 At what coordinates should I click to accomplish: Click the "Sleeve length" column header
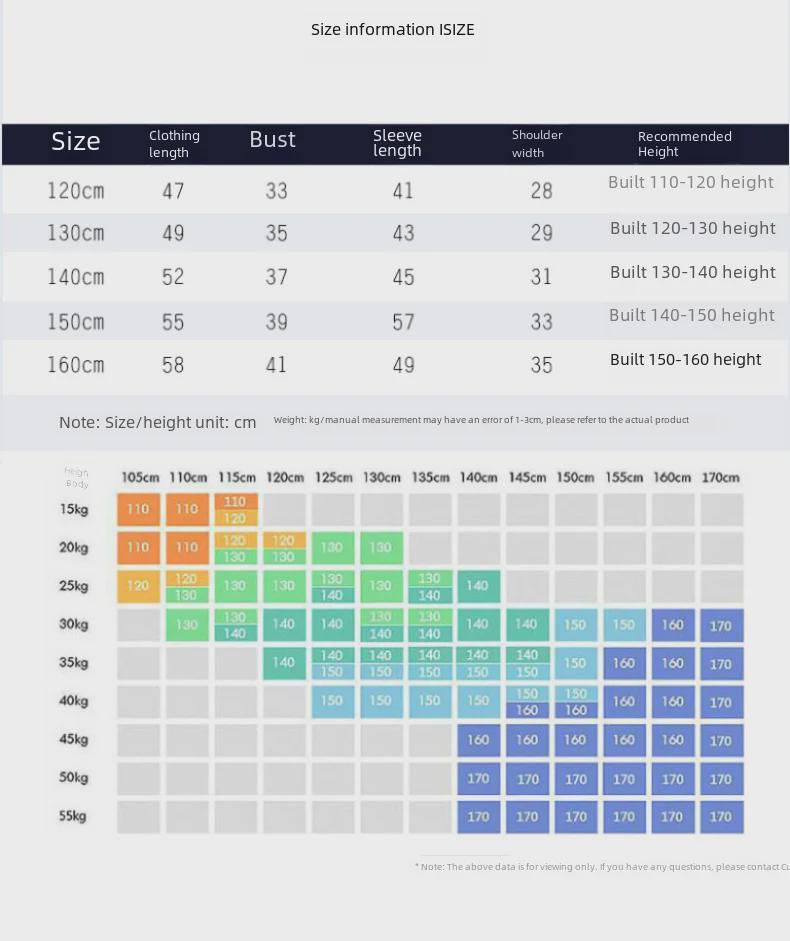coord(397,143)
